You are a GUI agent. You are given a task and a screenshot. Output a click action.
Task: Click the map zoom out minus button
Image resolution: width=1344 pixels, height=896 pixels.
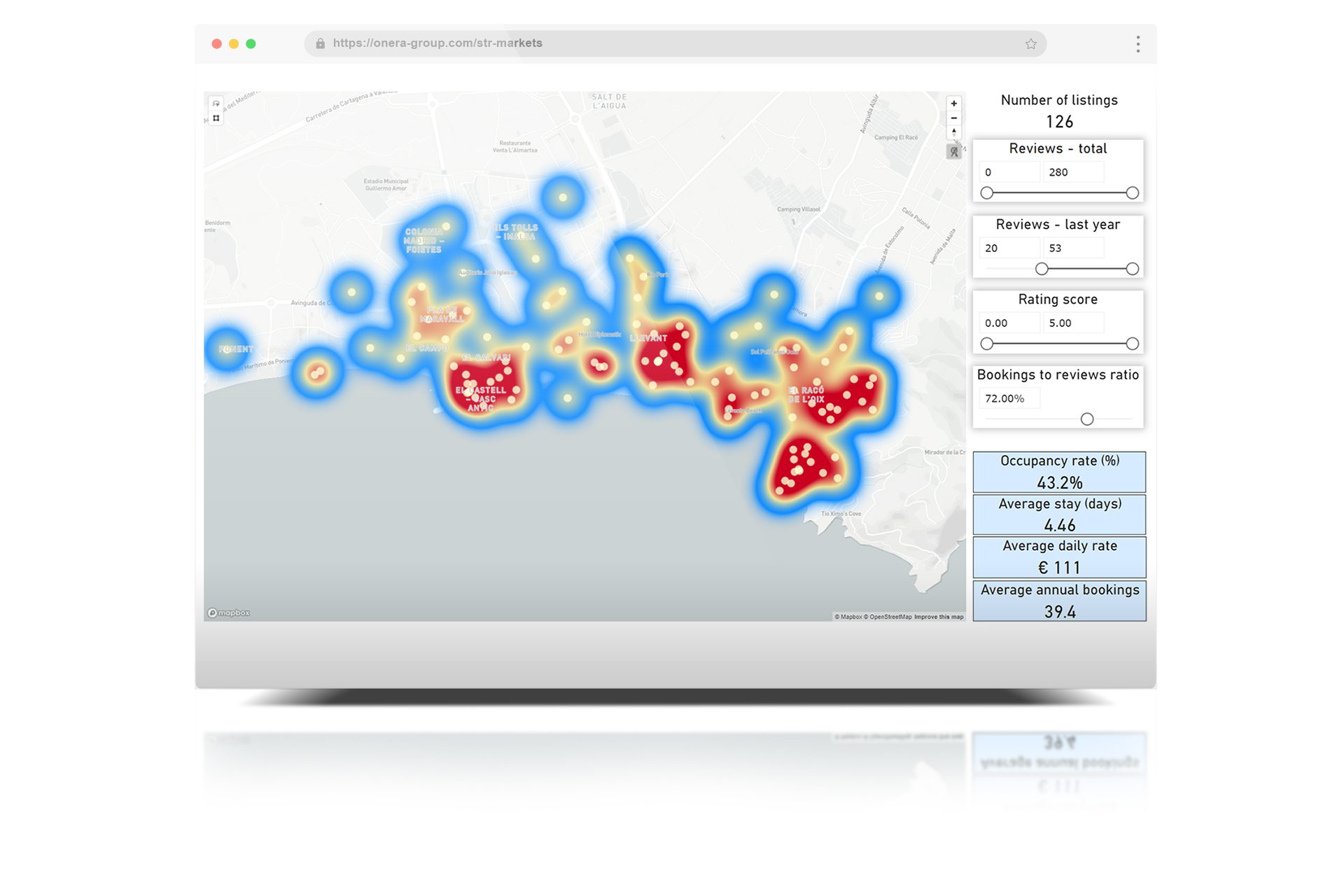[953, 118]
